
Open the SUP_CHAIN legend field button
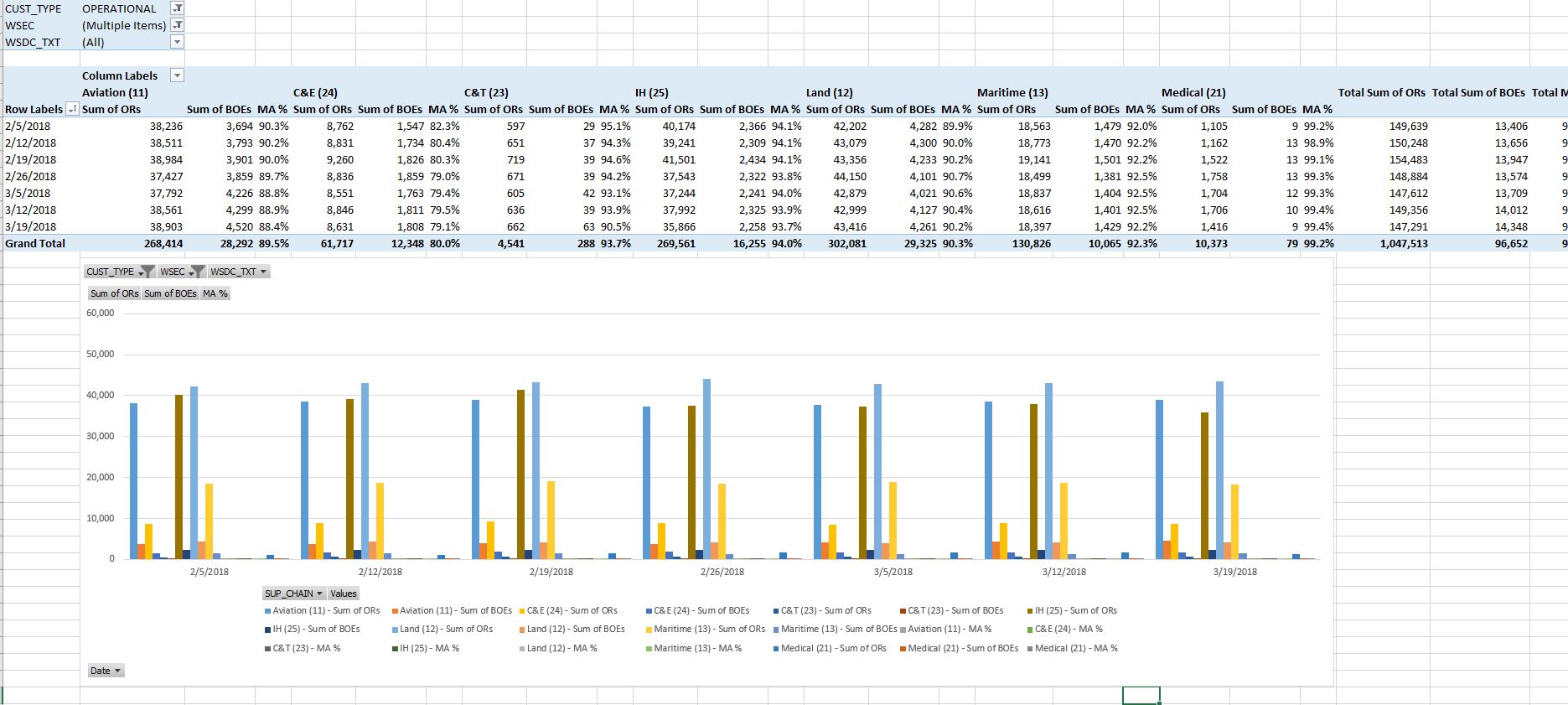pos(293,594)
